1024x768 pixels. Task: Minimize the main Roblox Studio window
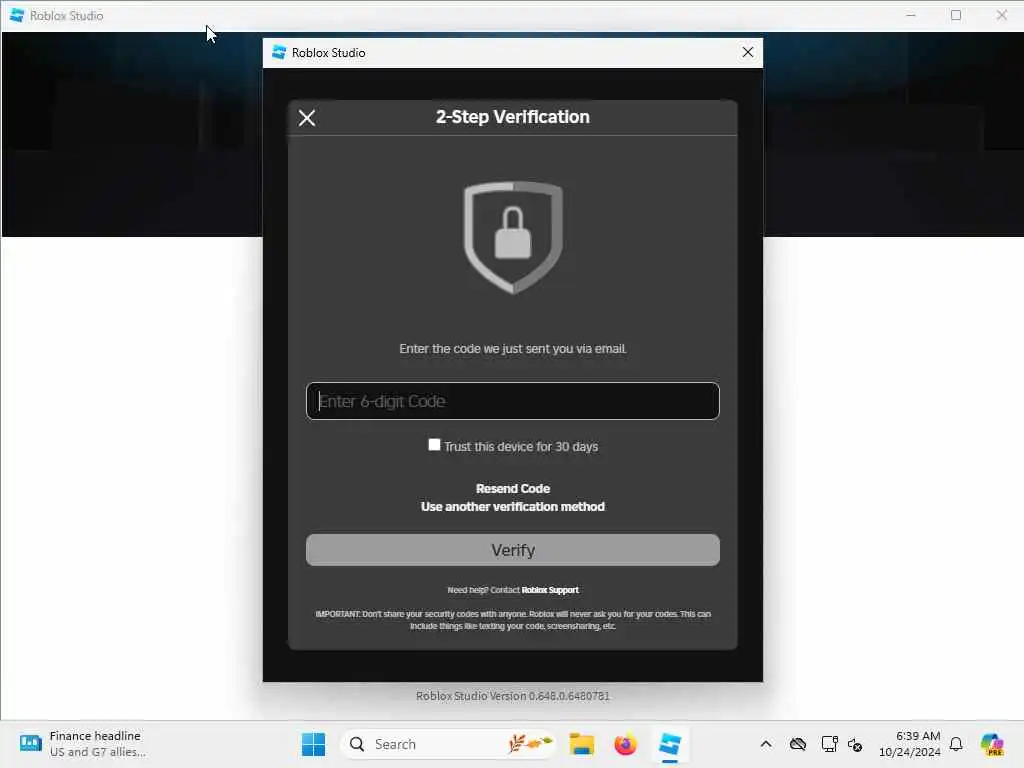pos(911,15)
